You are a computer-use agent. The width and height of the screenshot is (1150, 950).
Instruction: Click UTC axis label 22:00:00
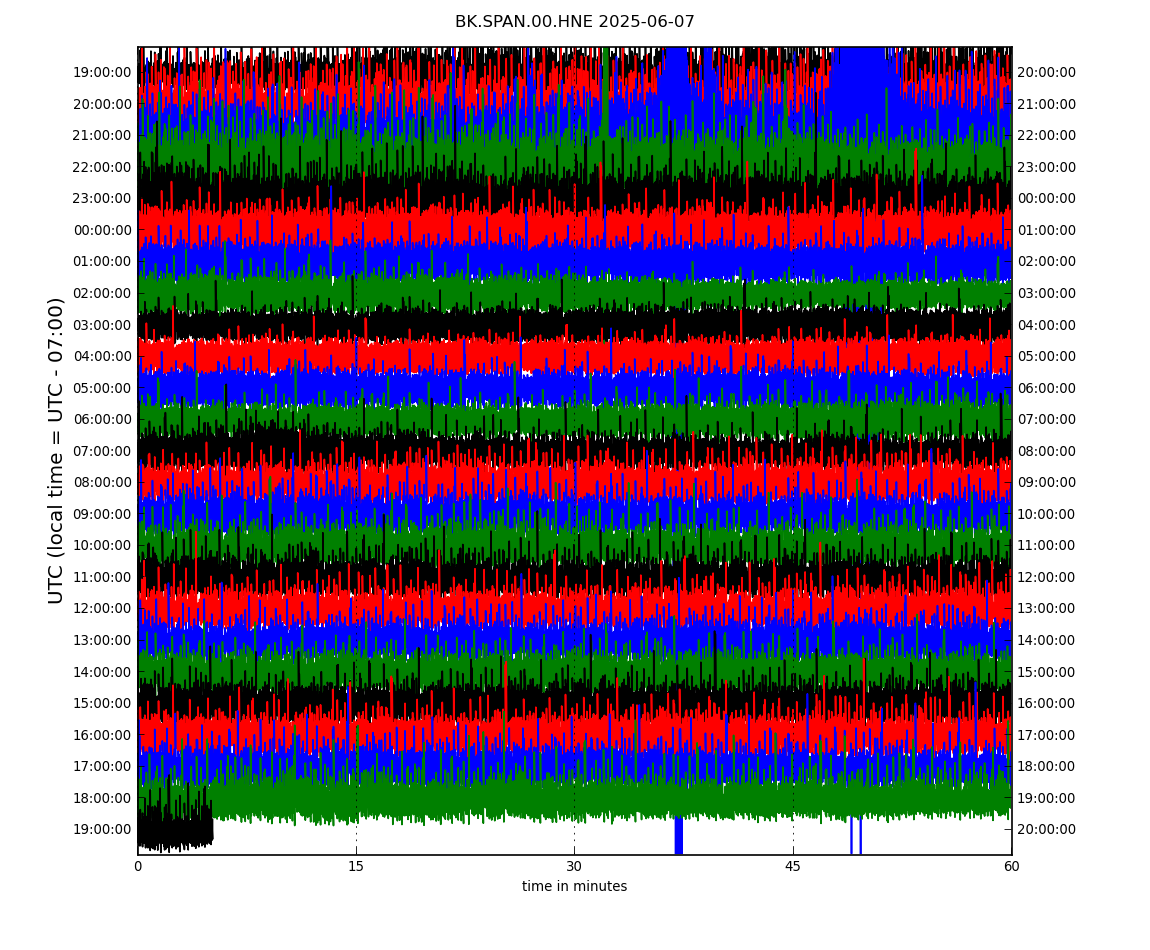(x=103, y=167)
